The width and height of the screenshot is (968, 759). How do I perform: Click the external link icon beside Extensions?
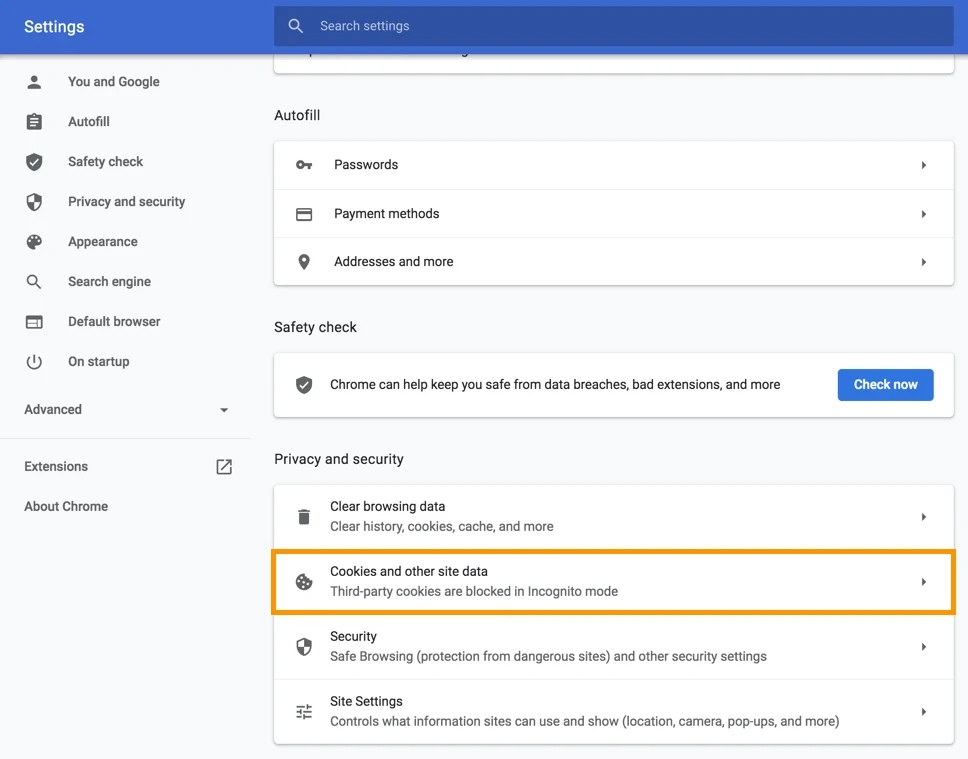(224, 467)
